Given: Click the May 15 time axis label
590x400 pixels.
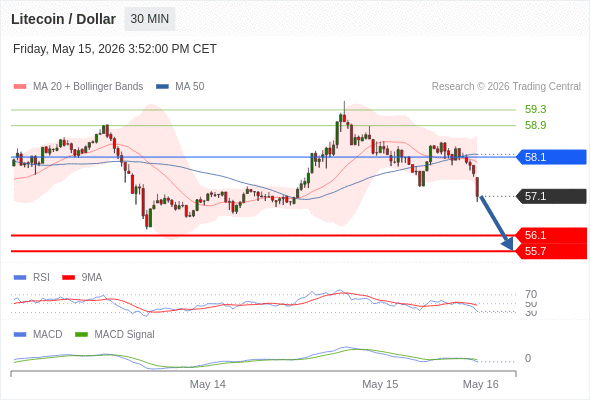Looking at the screenshot, I should (x=380, y=384).
